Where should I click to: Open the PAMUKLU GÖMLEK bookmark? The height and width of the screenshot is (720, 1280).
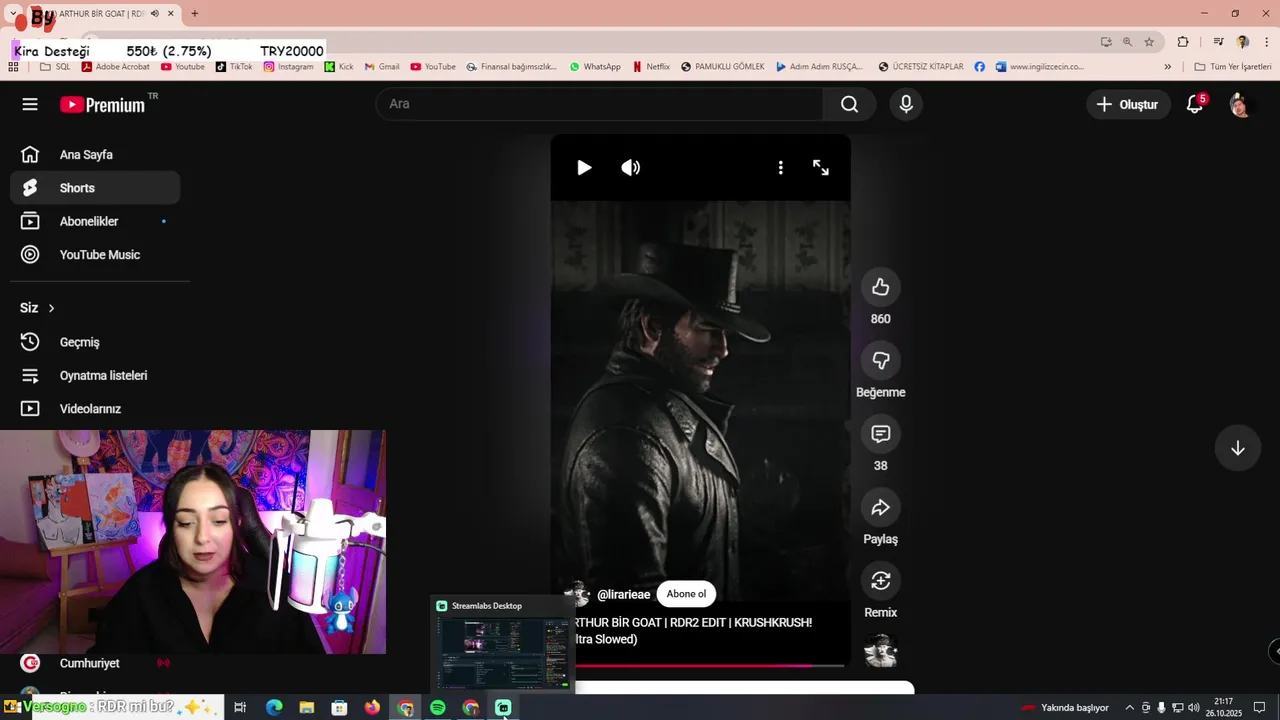coord(722,67)
